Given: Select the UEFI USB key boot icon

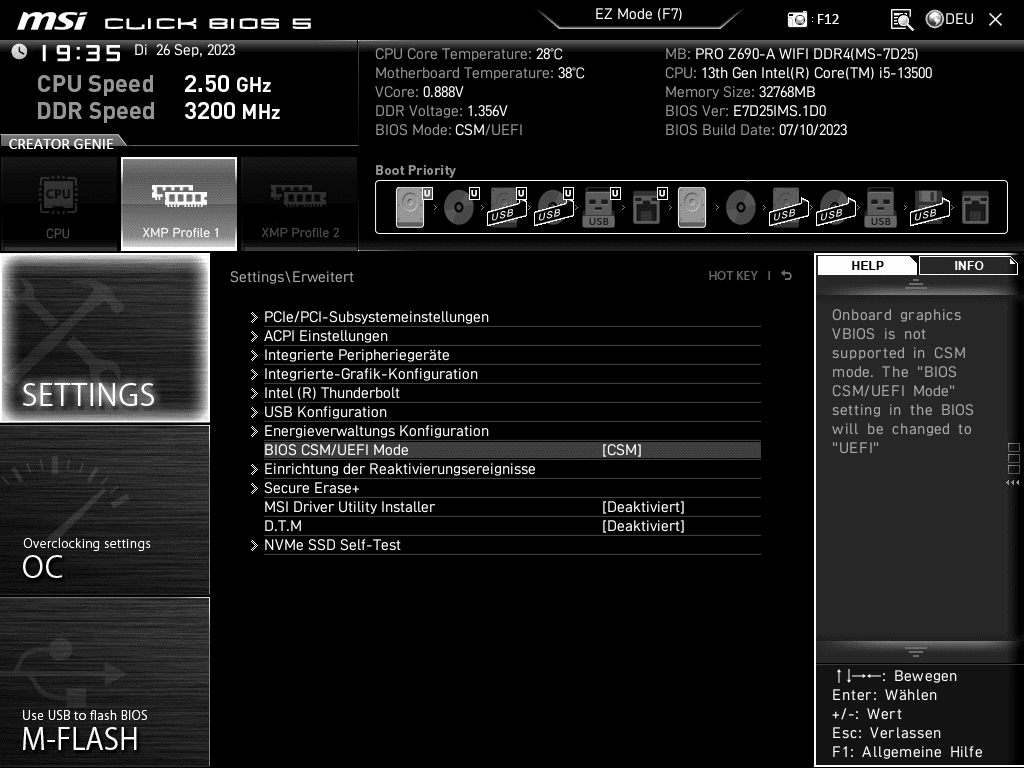Looking at the screenshot, I should (601, 207).
